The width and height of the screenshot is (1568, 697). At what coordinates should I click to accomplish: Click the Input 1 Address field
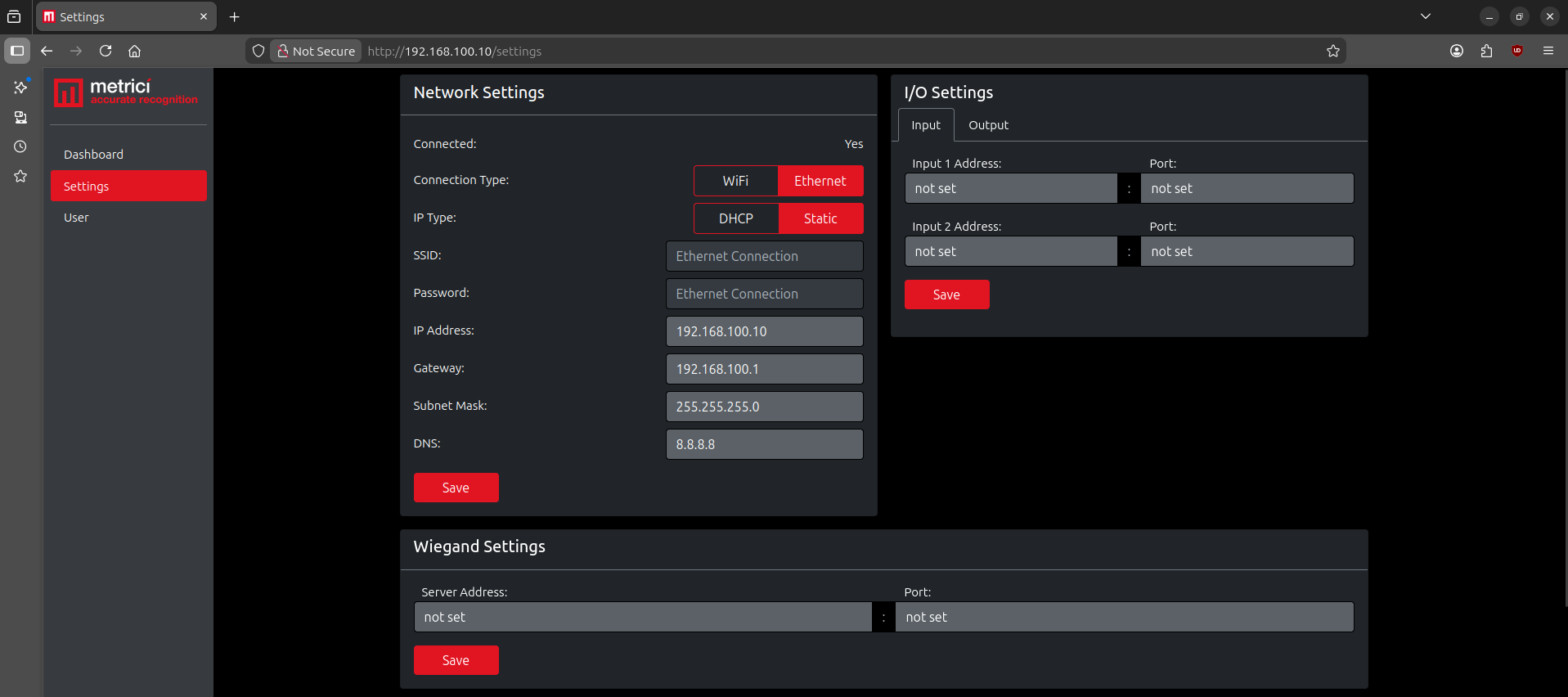(1011, 188)
